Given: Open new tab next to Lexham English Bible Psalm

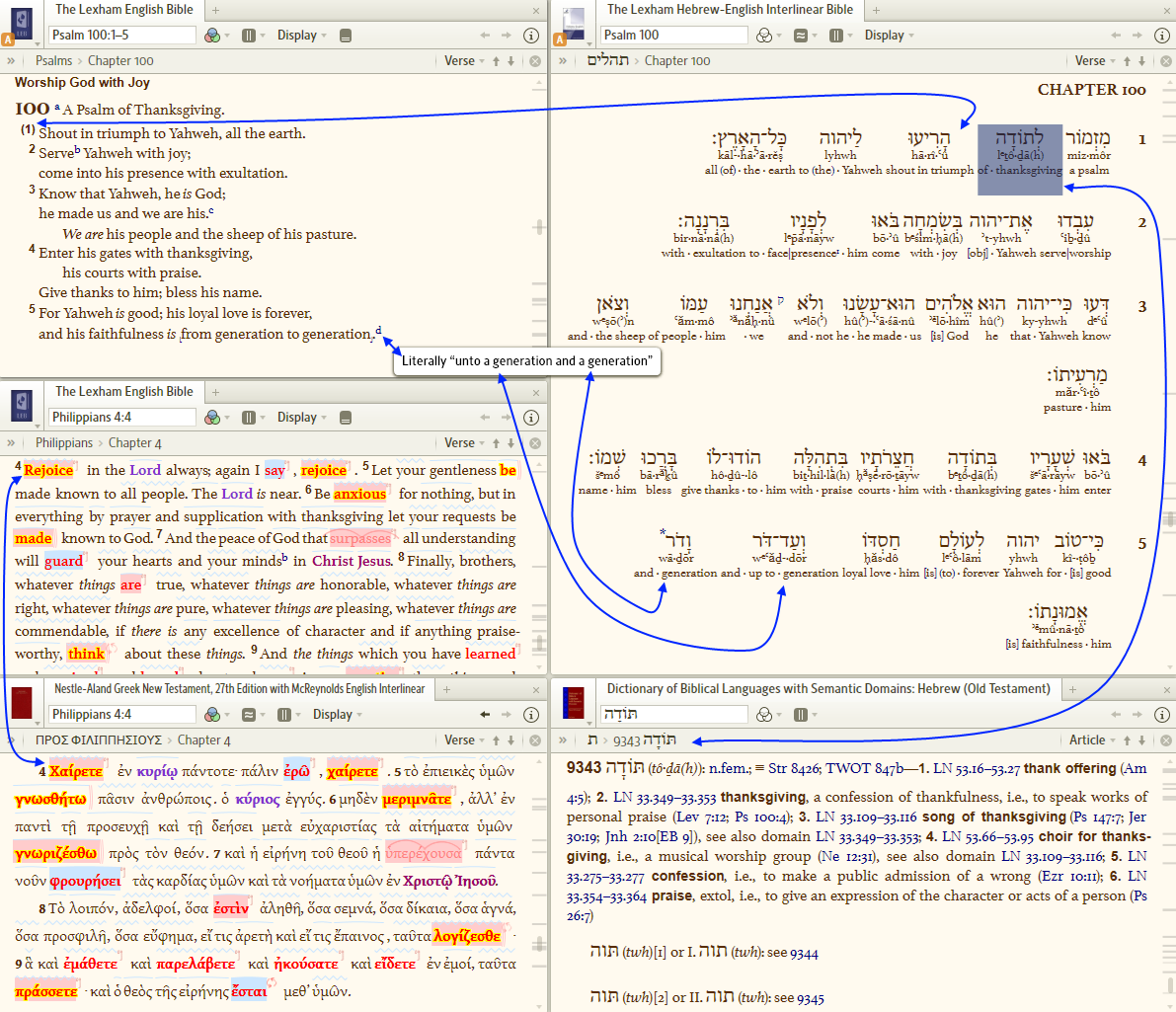Looking at the screenshot, I should (215, 11).
